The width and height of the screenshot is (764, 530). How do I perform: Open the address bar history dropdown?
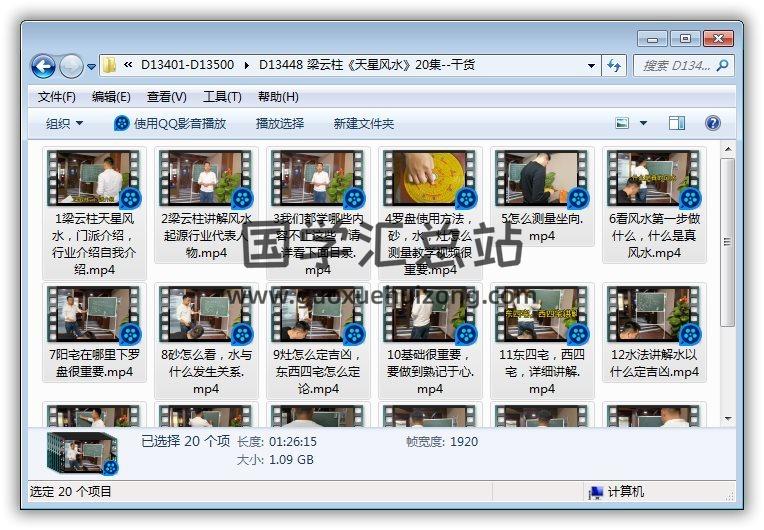pos(591,65)
